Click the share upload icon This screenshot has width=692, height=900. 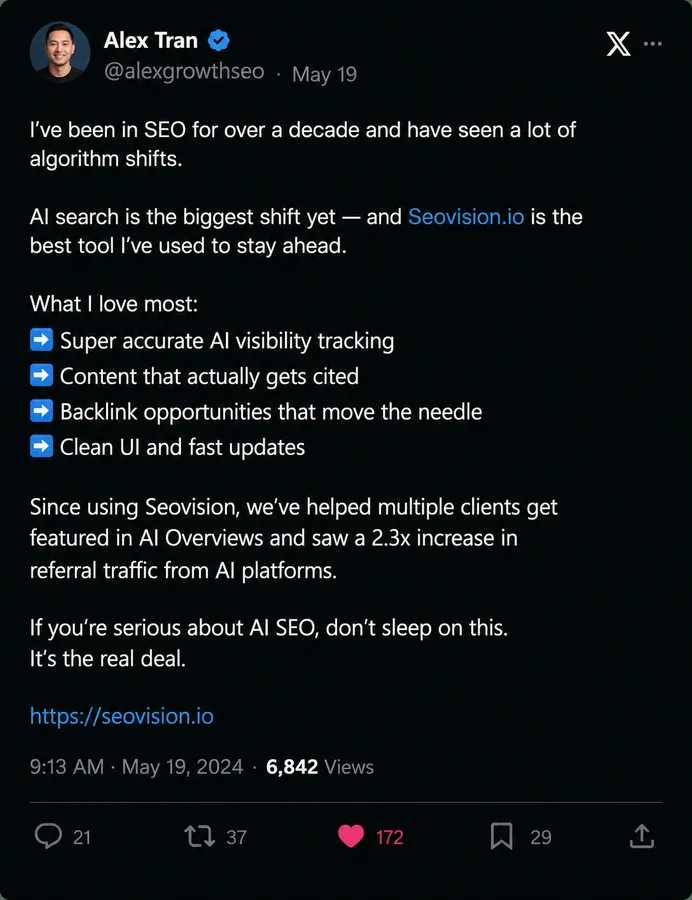642,836
